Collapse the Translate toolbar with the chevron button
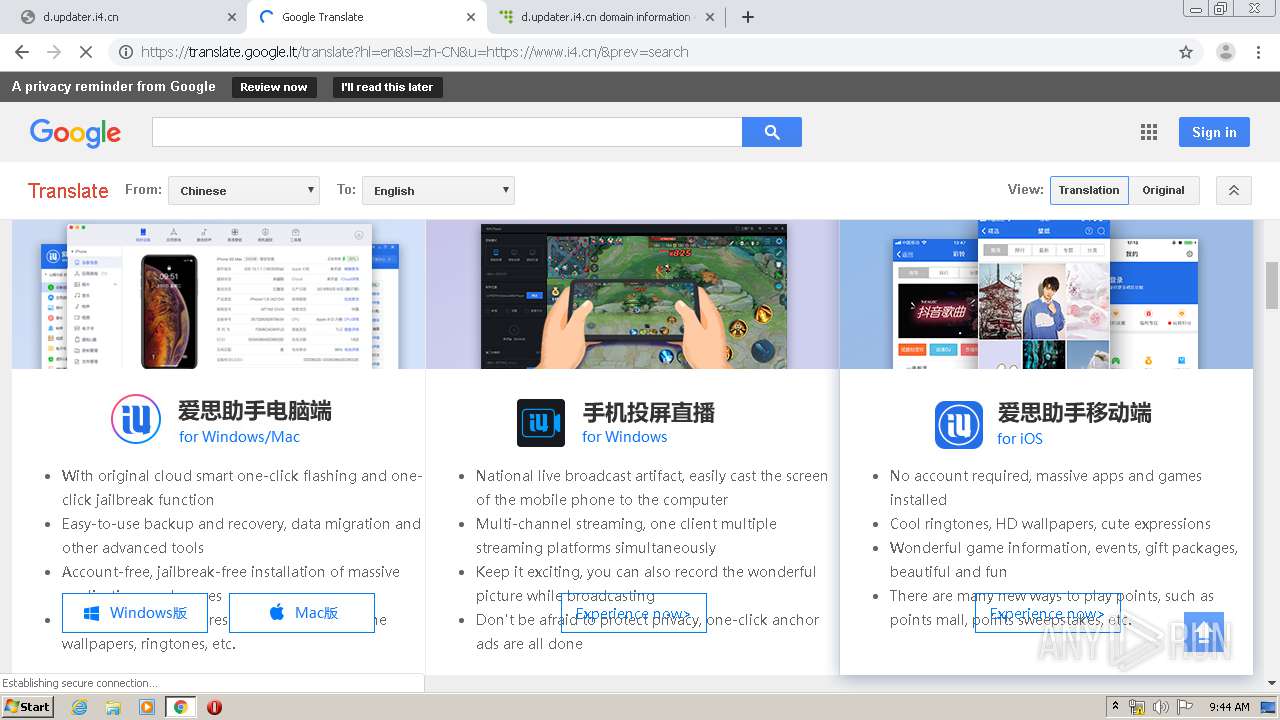This screenshot has height=720, width=1280. point(1233,190)
